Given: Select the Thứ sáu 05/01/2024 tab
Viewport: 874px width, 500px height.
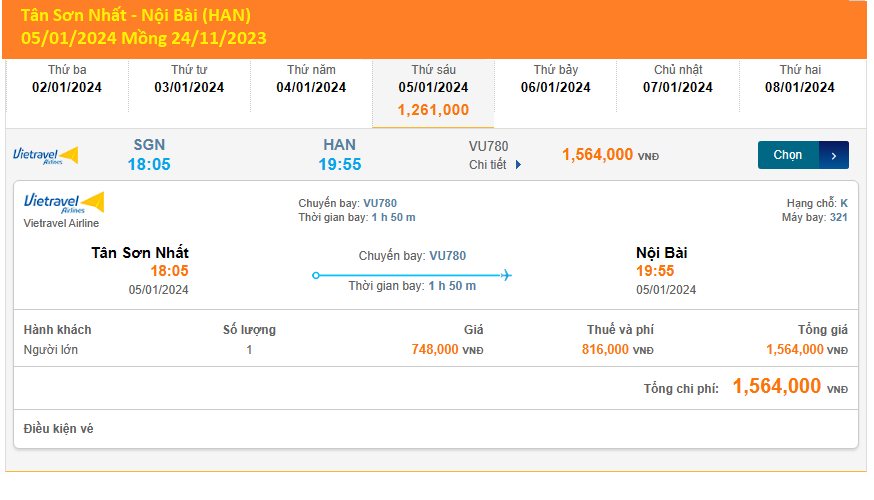Looking at the screenshot, I should click(x=433, y=89).
